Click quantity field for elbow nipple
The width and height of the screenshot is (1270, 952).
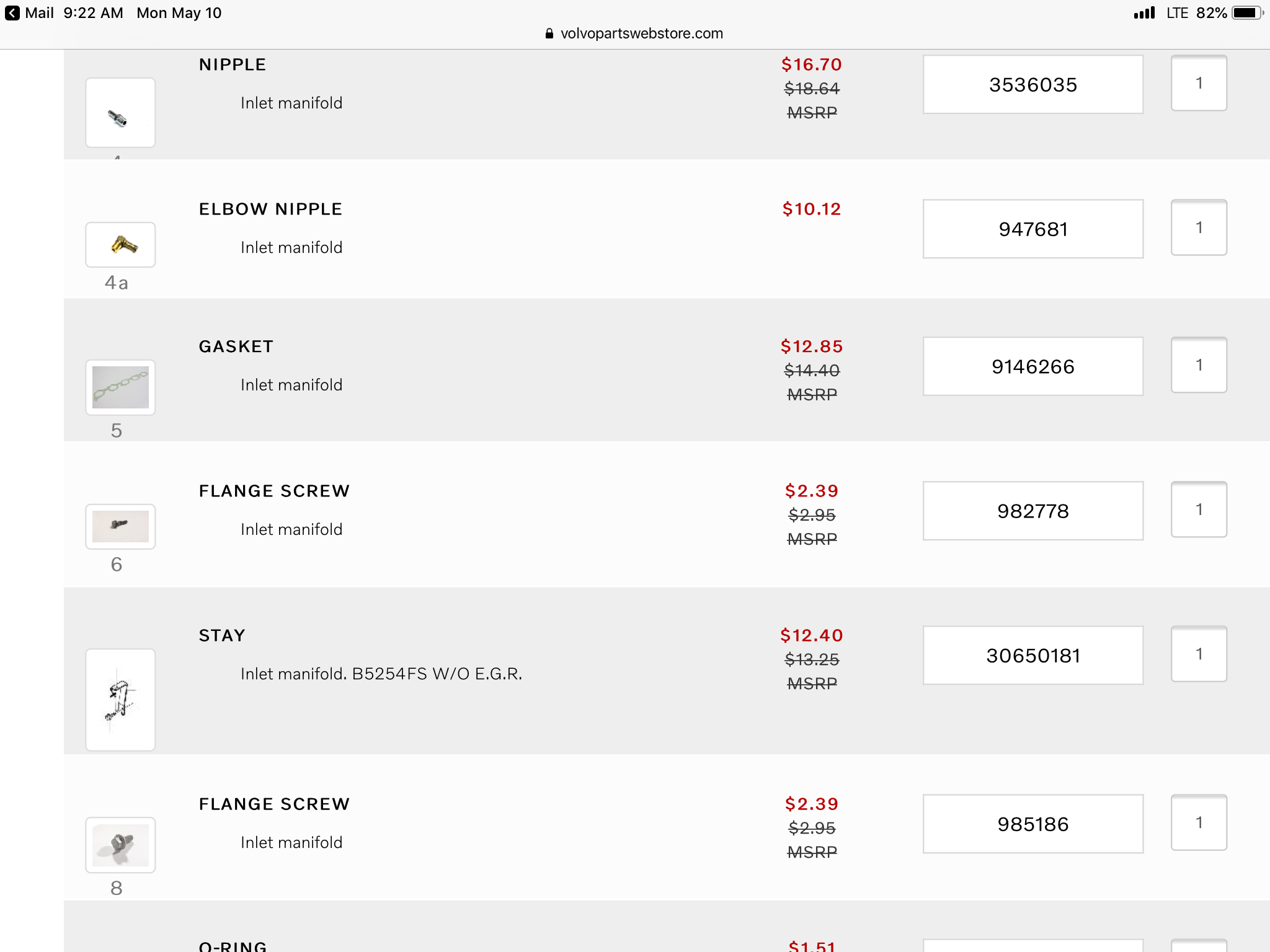coord(1198,227)
